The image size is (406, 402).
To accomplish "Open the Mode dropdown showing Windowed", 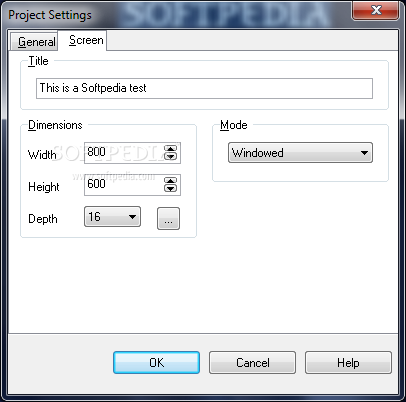I will [300, 153].
